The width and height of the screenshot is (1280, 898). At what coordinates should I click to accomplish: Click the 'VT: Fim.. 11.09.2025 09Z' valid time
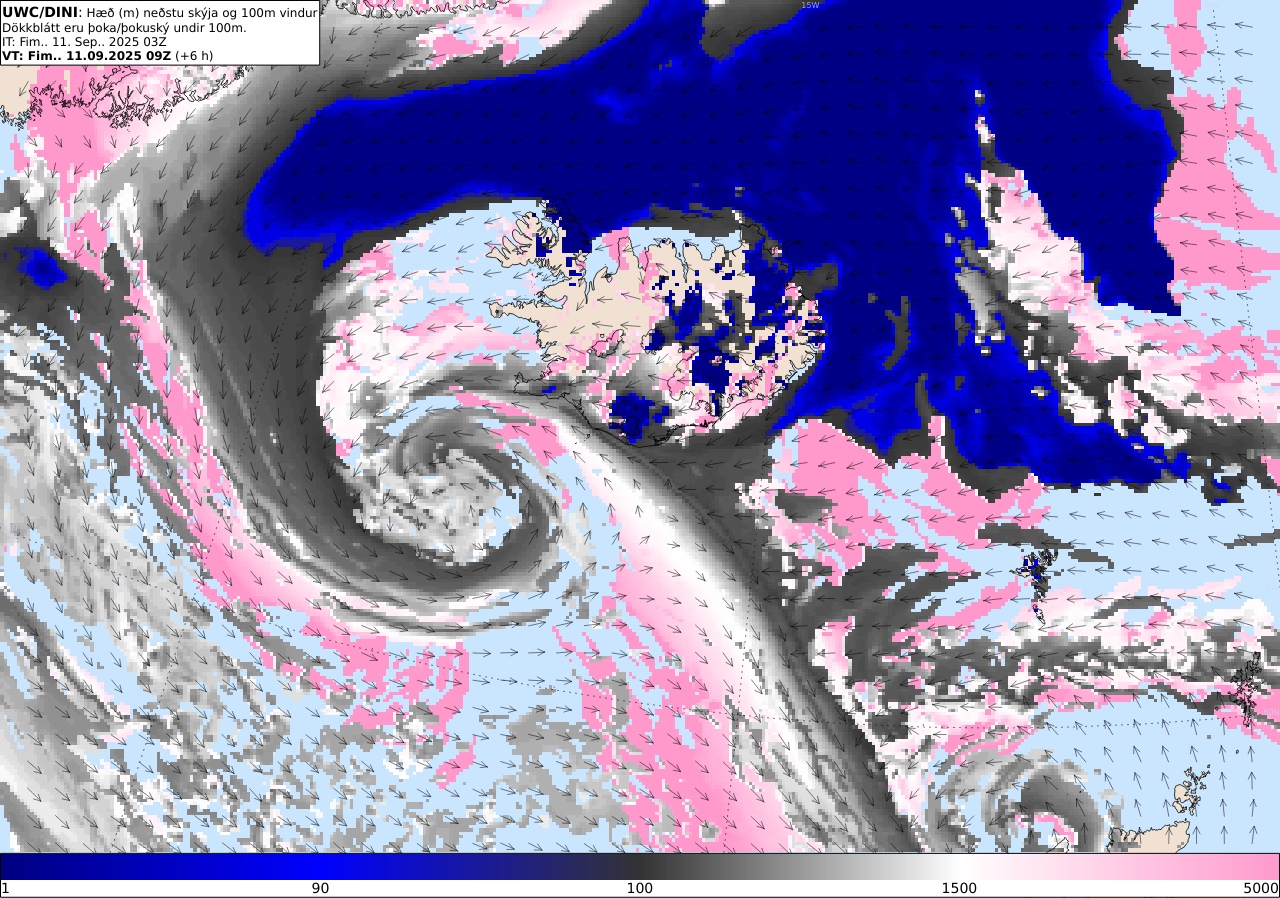click(x=87, y=56)
